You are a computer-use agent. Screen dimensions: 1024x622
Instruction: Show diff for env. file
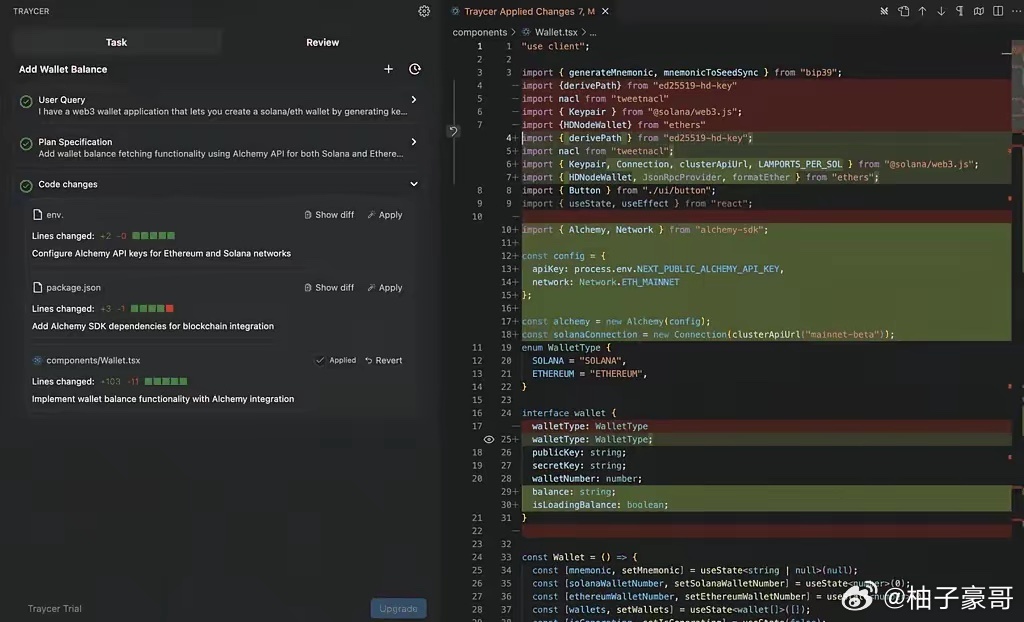tap(329, 215)
